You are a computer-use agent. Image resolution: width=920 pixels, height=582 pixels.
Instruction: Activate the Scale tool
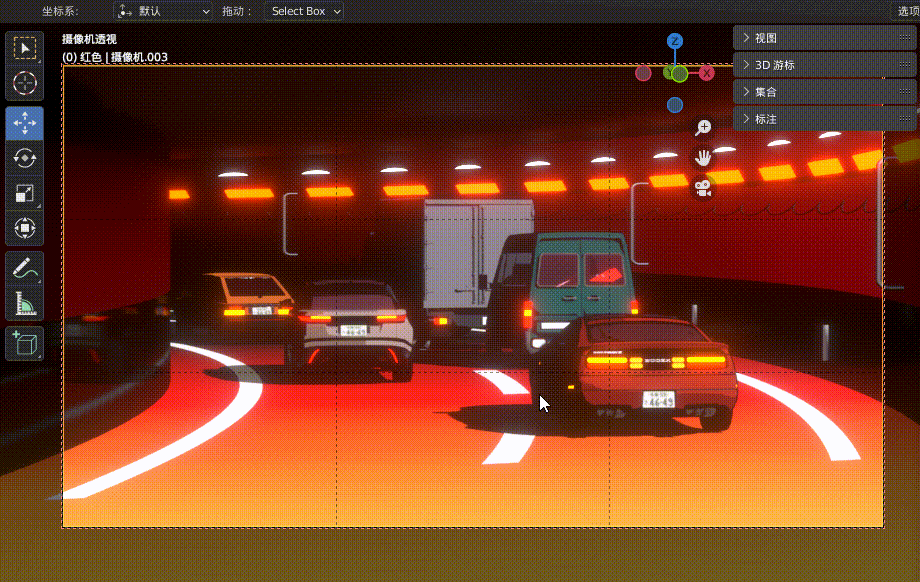(25, 193)
